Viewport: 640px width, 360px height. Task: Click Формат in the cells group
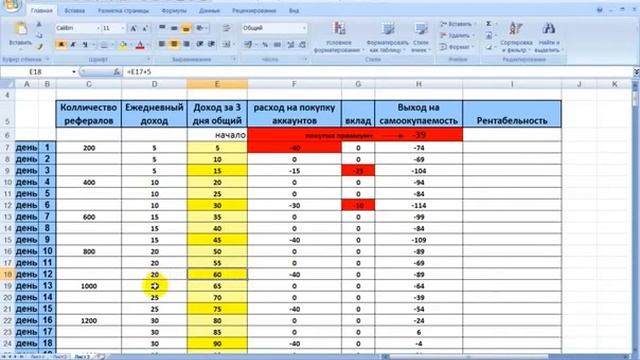[x=456, y=47]
